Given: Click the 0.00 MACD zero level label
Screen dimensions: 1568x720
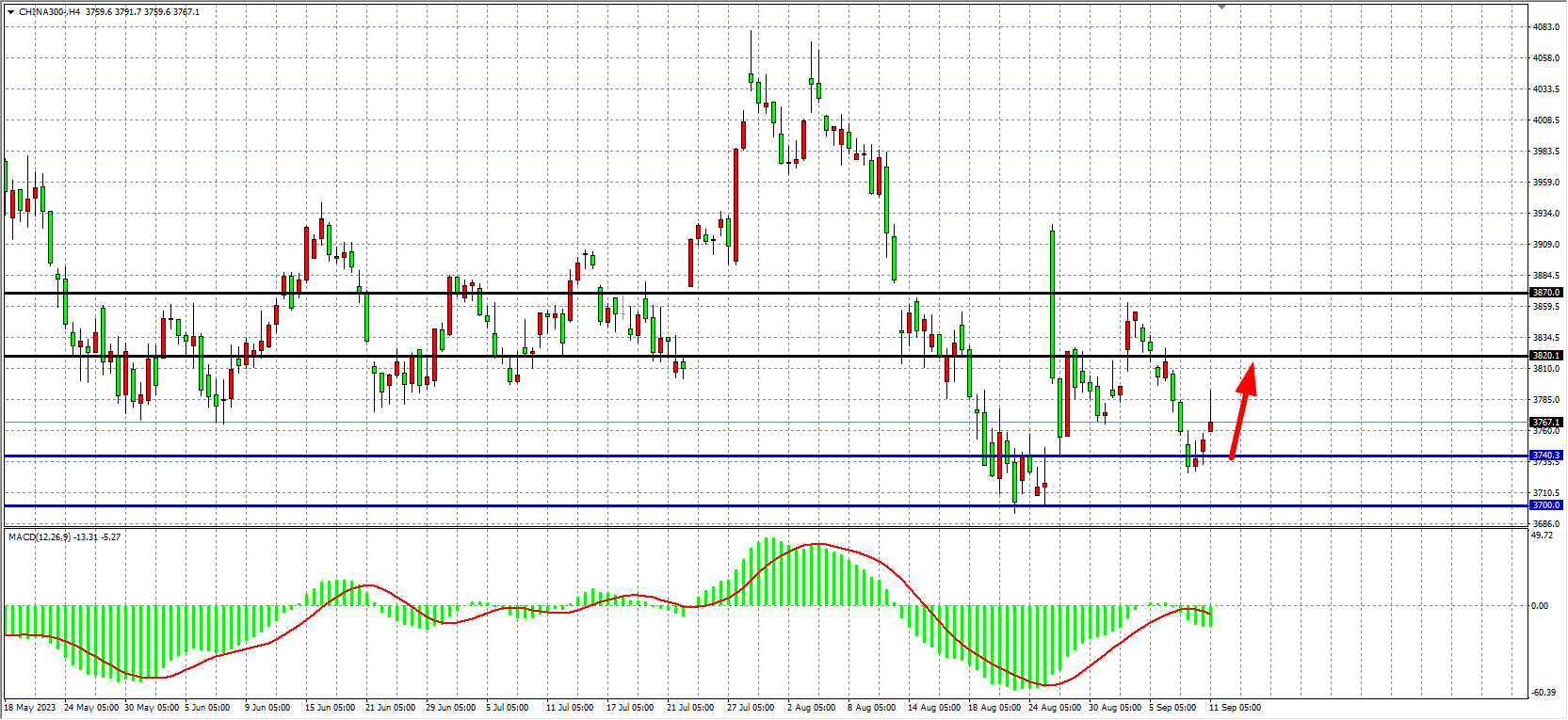Looking at the screenshot, I should (x=1540, y=606).
